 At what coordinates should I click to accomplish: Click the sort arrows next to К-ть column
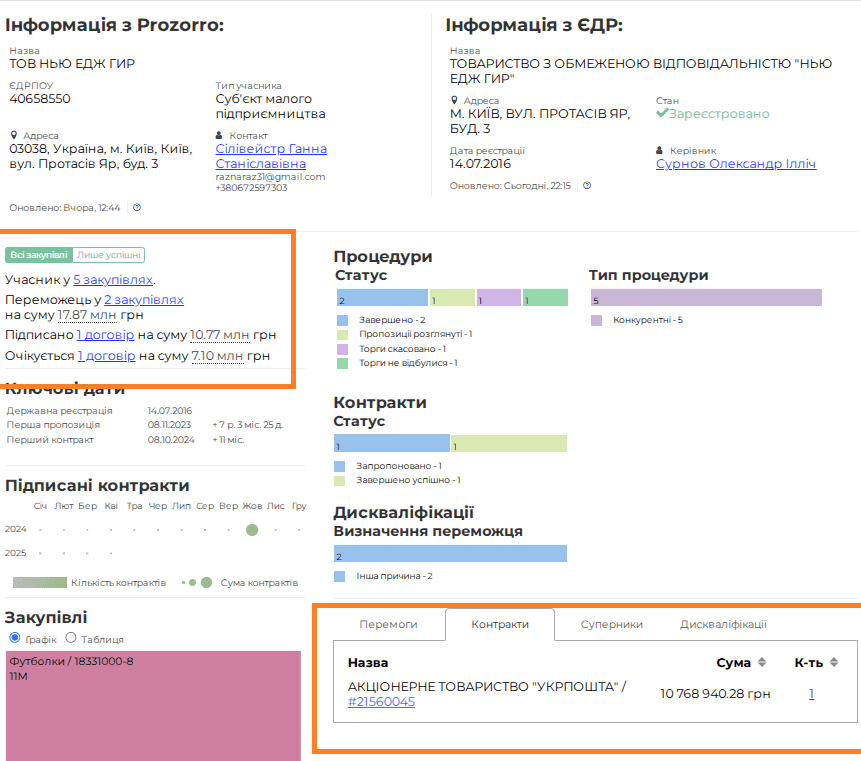833,662
